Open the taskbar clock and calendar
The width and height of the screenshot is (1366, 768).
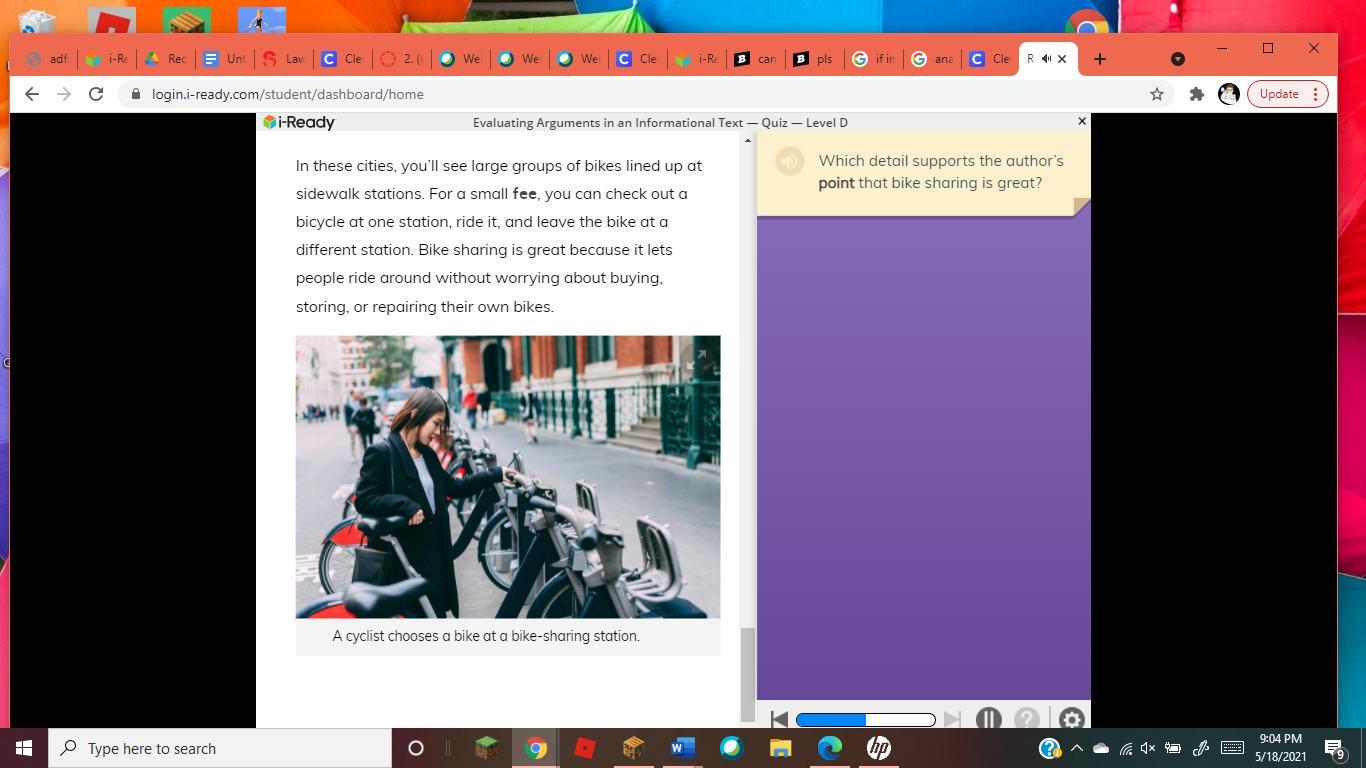[x=1281, y=748]
